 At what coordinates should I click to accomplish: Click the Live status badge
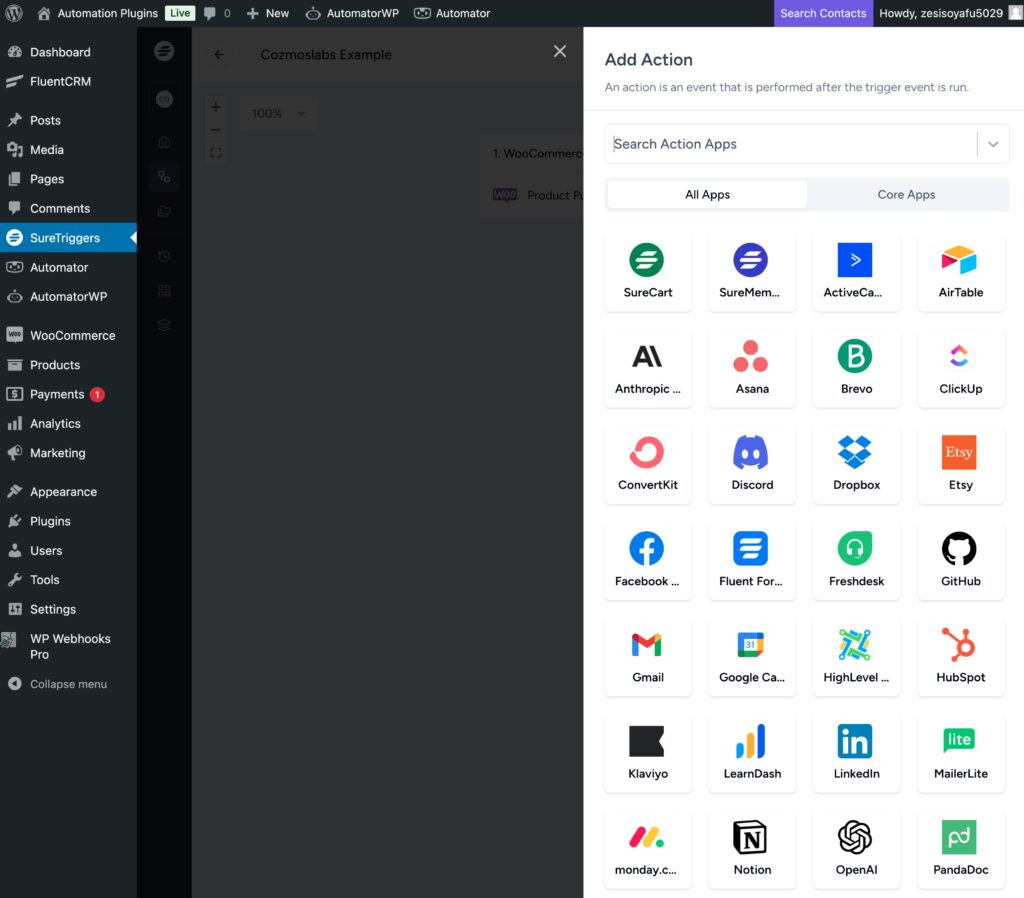click(x=180, y=13)
